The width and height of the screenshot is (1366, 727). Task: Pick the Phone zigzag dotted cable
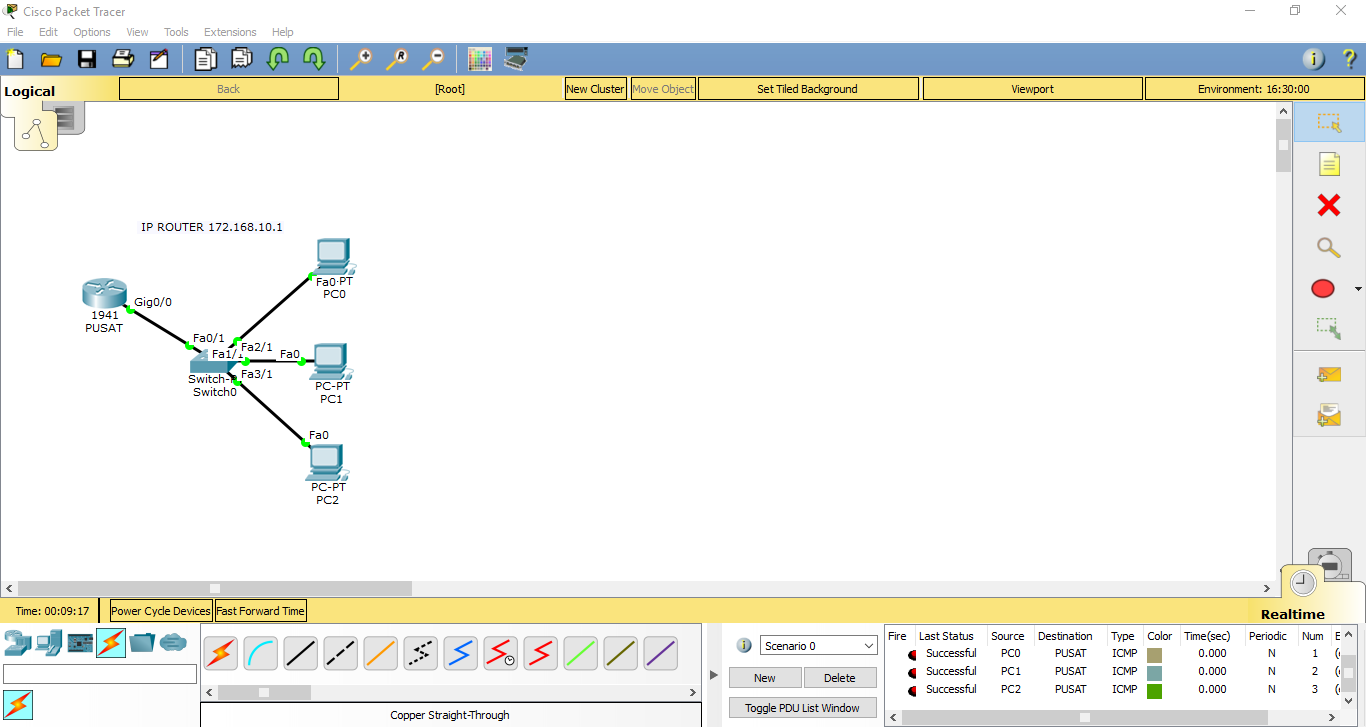(421, 654)
